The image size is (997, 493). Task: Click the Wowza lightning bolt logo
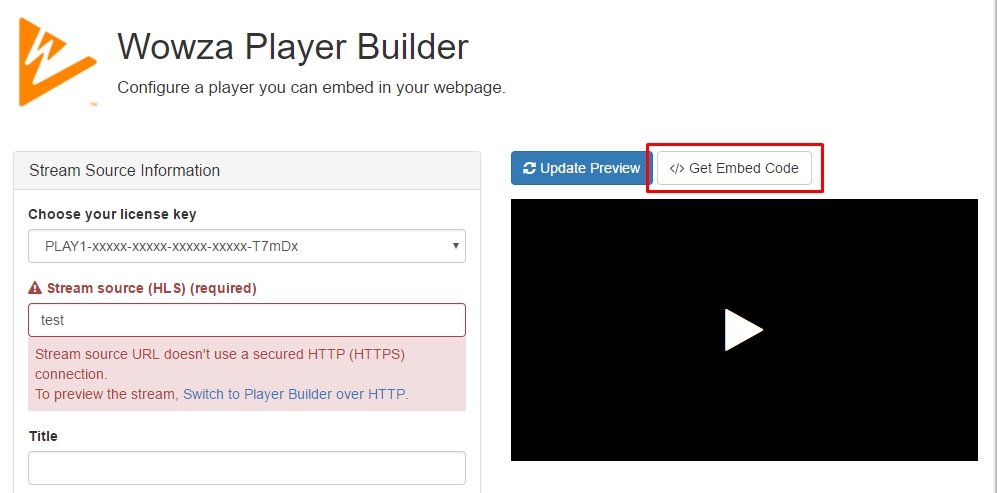(x=57, y=62)
